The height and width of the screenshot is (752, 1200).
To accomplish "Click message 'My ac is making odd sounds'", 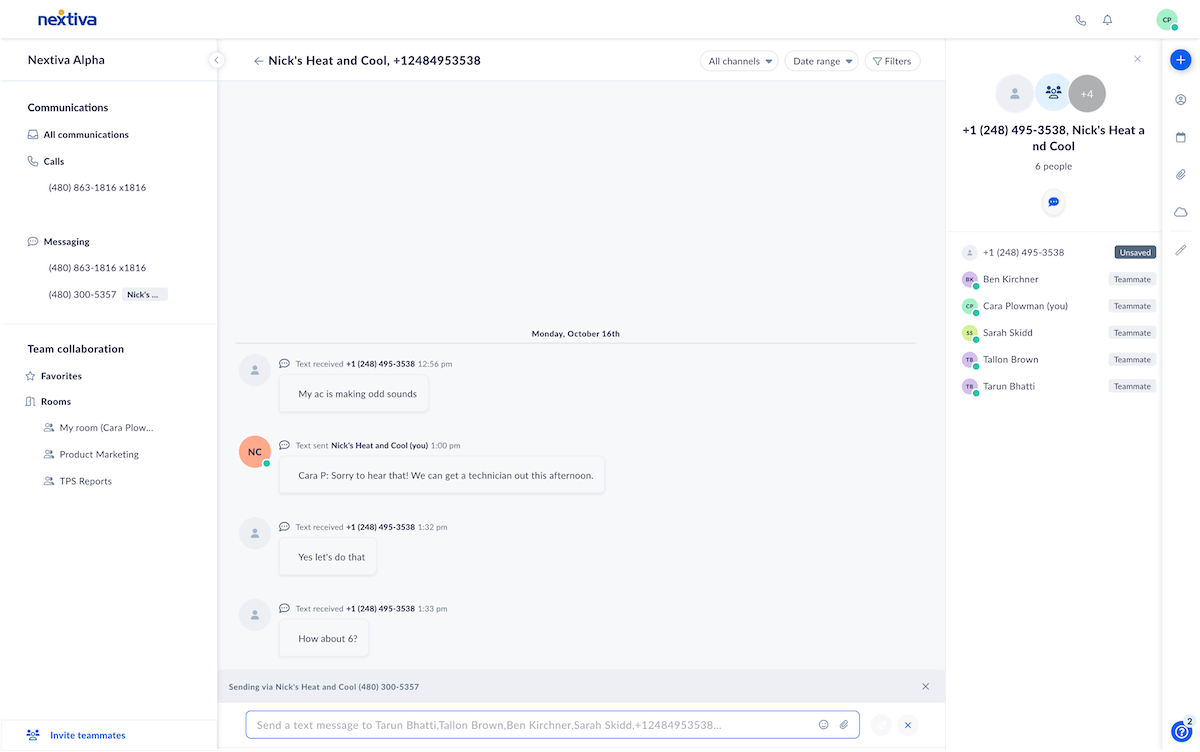I will coord(356,394).
